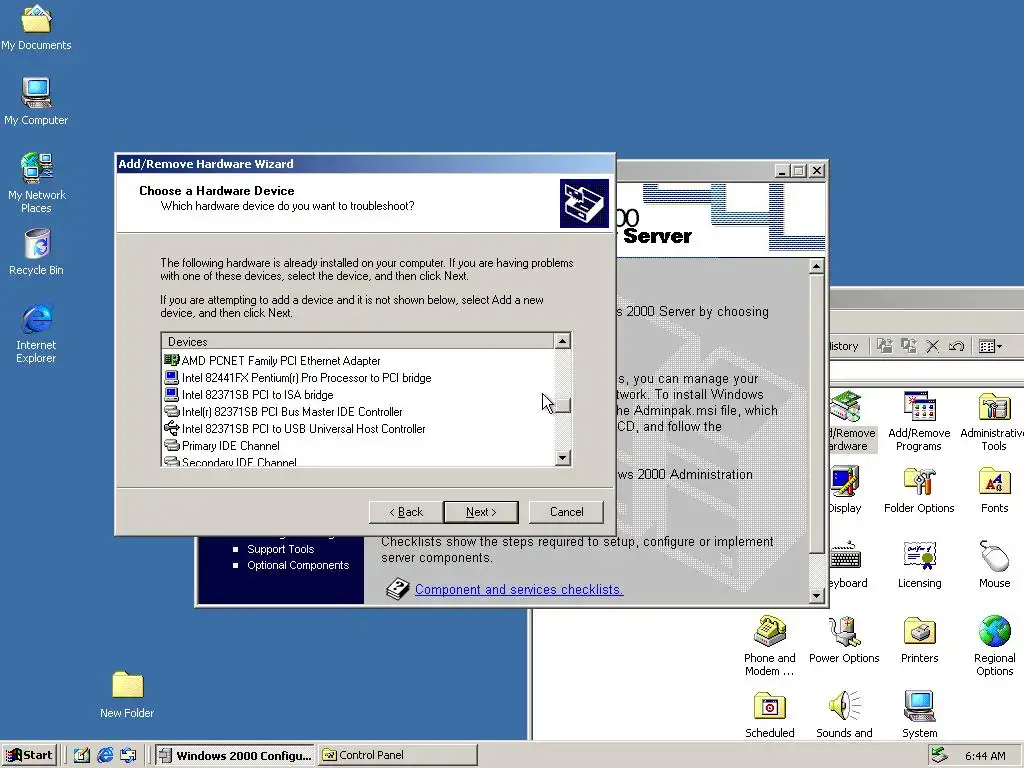Click the system tray network icon
The height and width of the screenshot is (768, 1024).
(939, 755)
